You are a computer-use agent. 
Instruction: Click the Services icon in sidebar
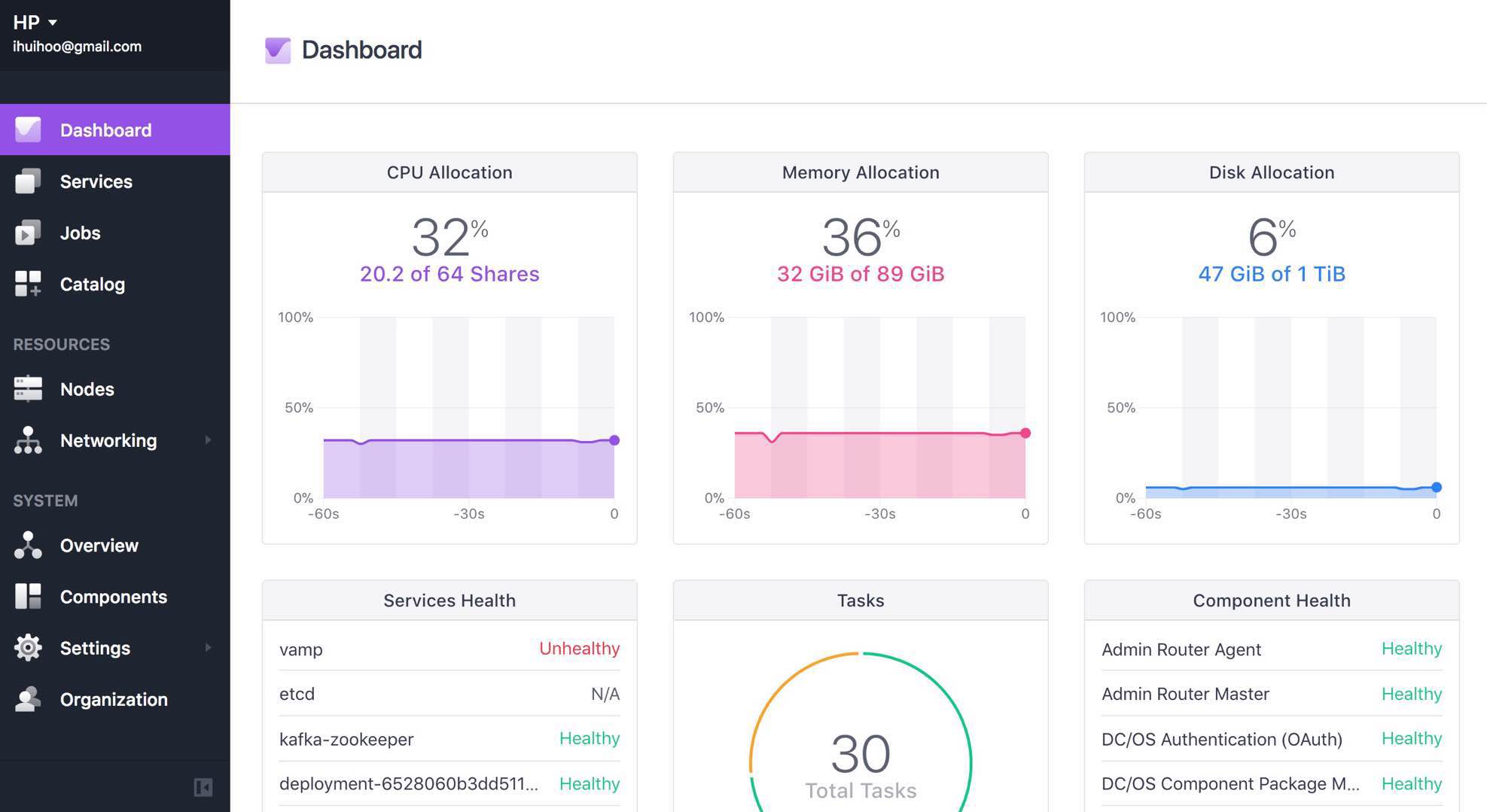tap(28, 181)
